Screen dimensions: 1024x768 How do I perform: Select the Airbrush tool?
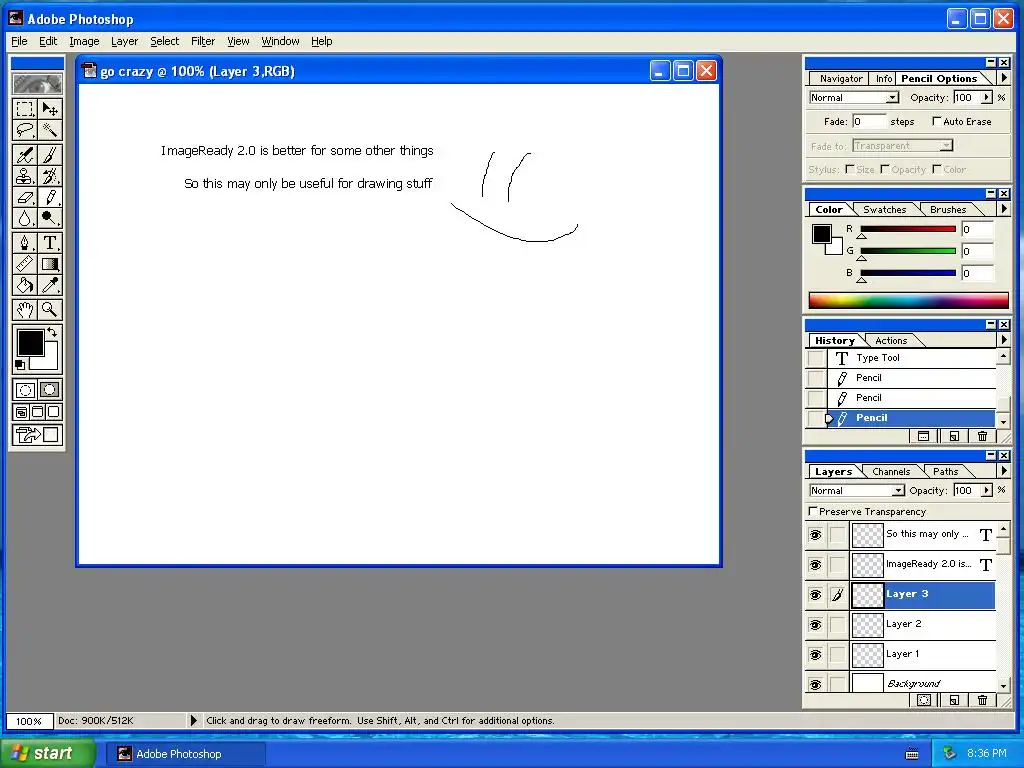pyautogui.click(x=25, y=155)
